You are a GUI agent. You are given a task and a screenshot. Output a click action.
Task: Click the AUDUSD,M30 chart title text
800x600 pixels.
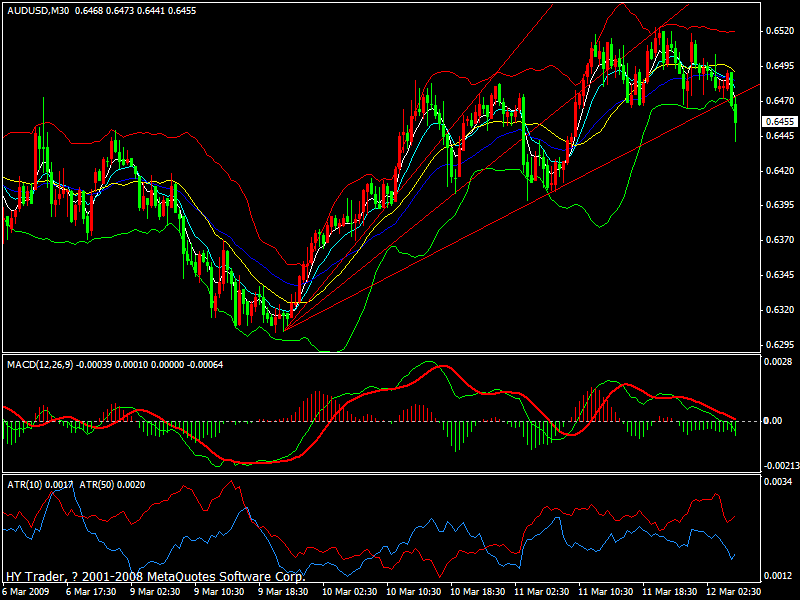tap(38, 11)
